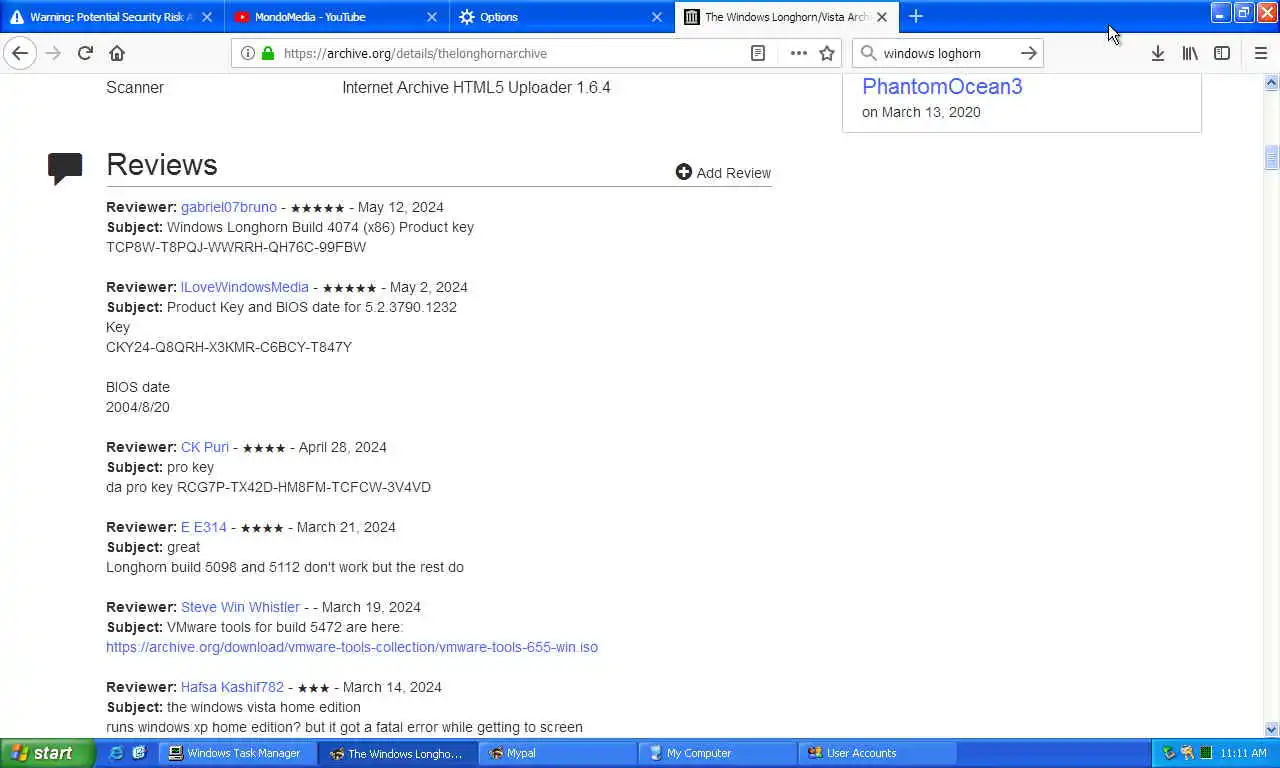Reload the current archive.org page
This screenshot has height=768, width=1280.
[85, 53]
